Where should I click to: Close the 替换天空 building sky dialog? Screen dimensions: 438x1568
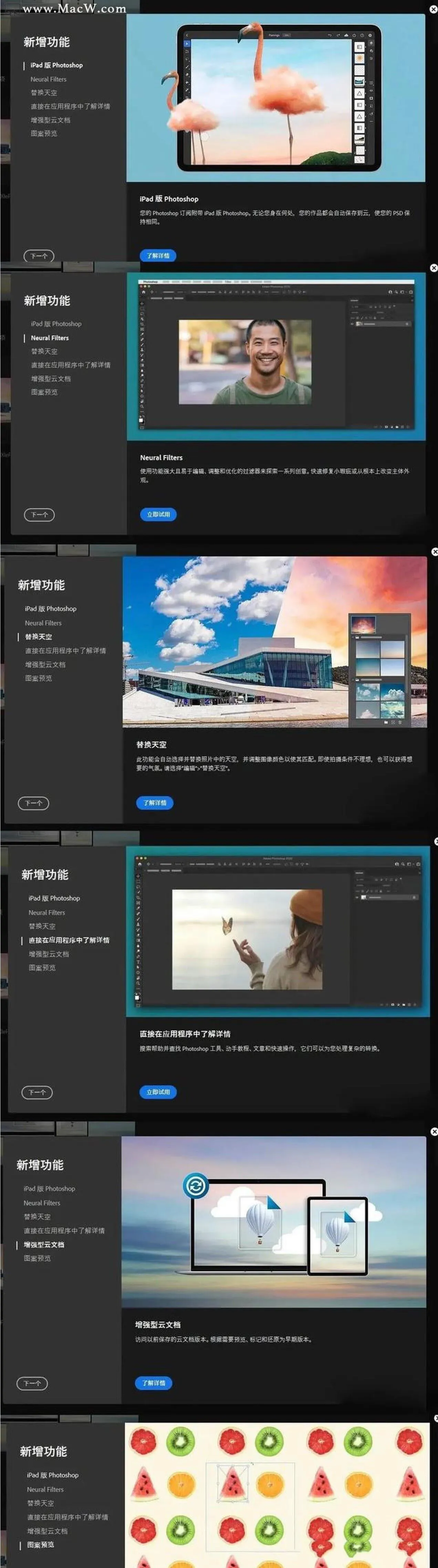pyautogui.click(x=434, y=551)
